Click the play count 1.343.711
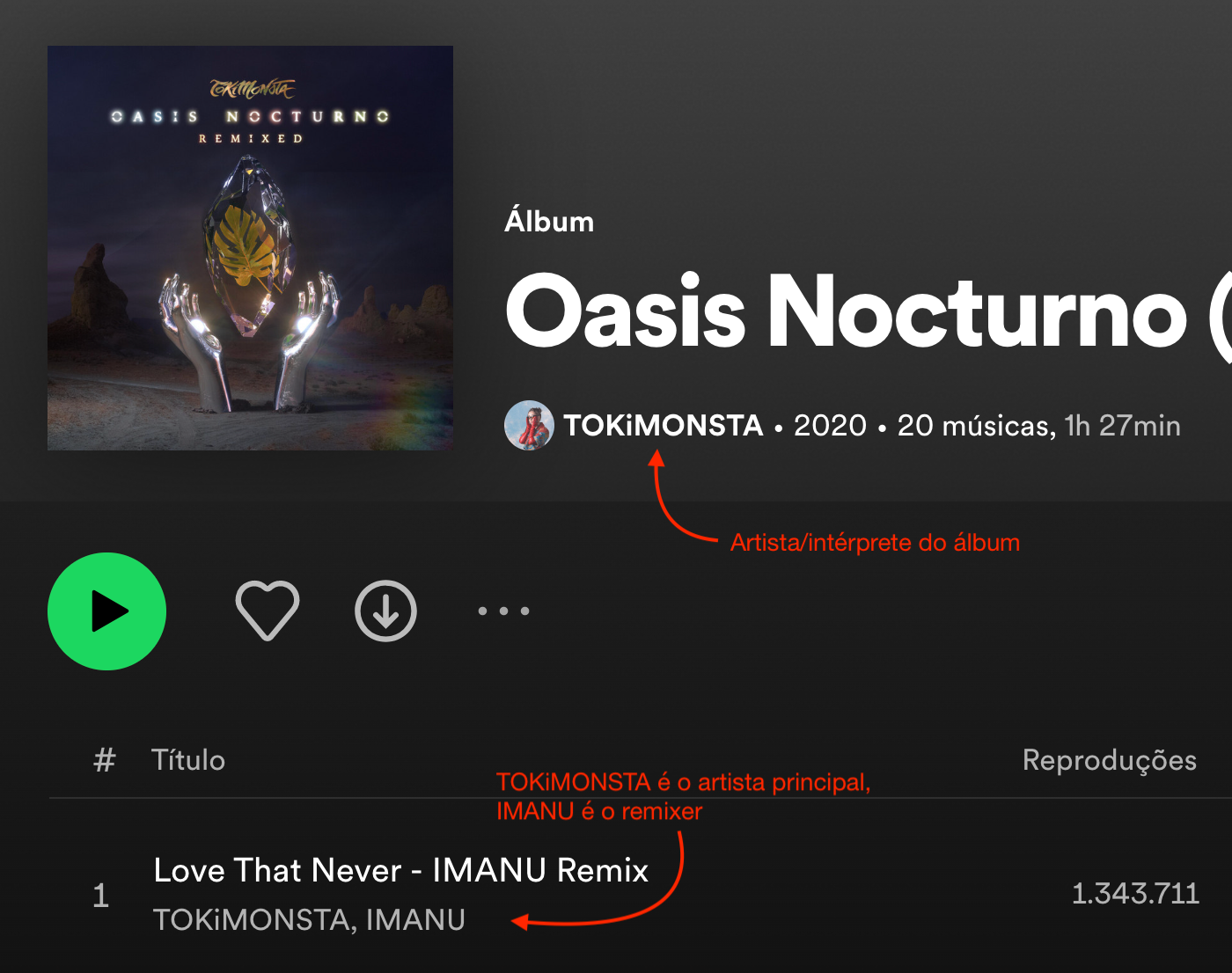Screen dimensions: 1232x973 coord(1135,894)
